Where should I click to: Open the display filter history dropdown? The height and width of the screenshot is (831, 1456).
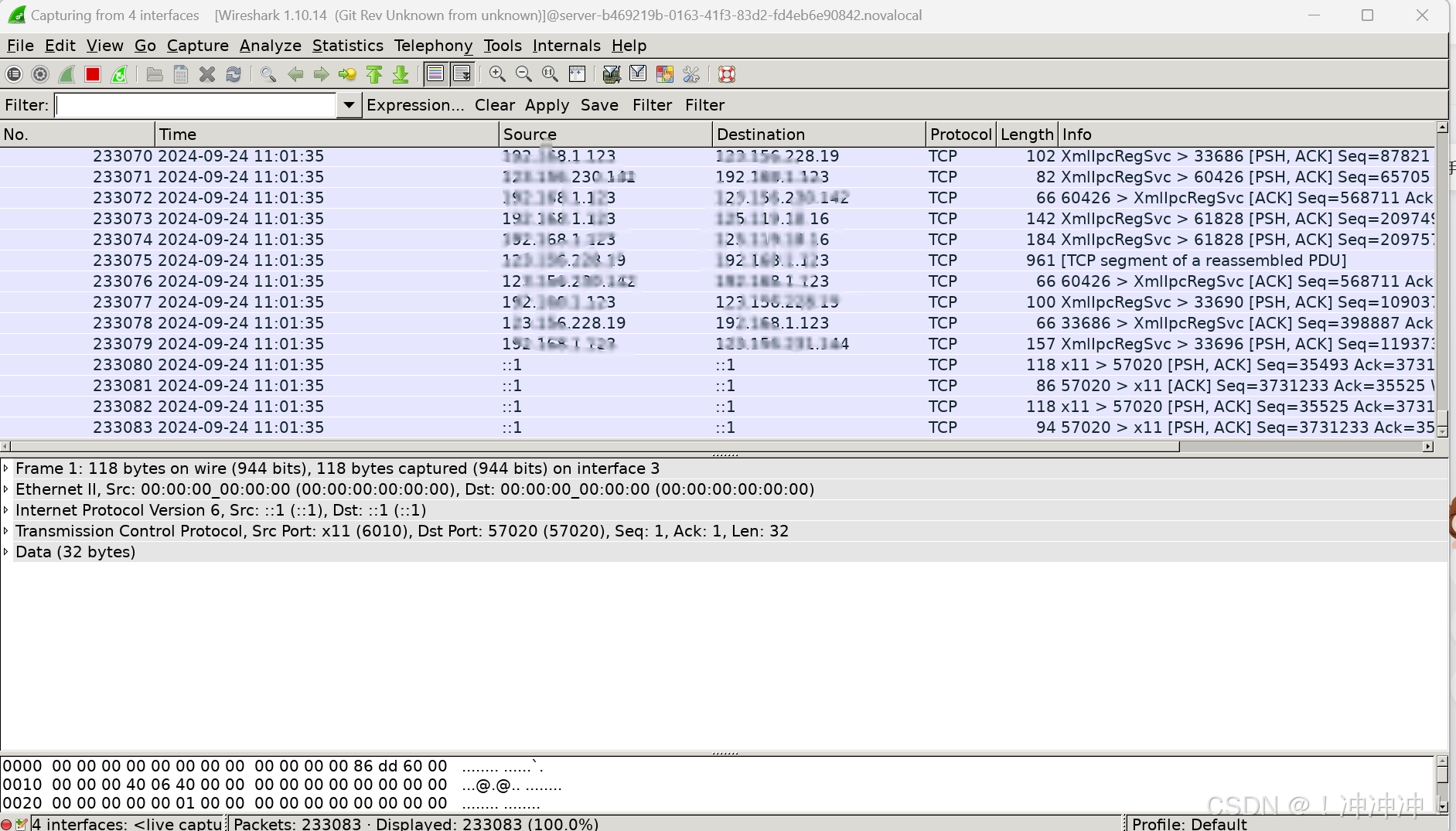click(349, 104)
